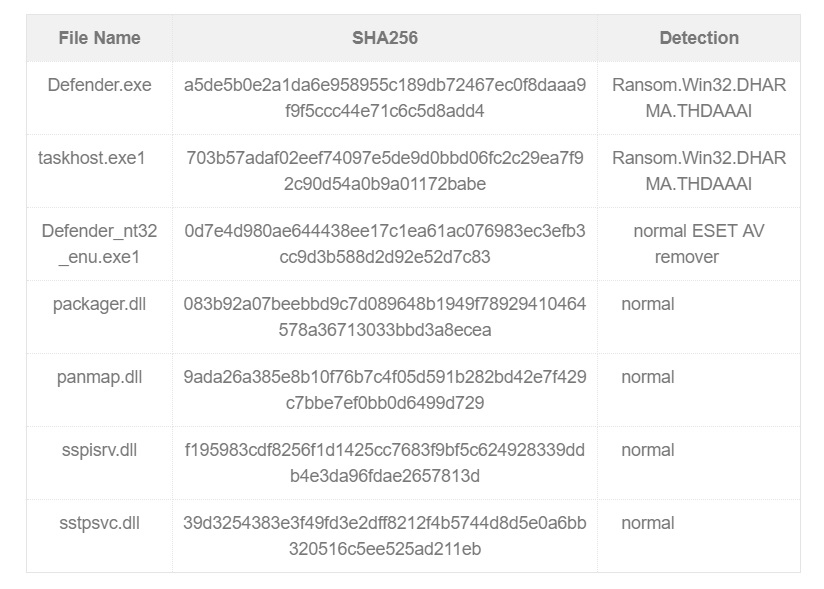824x589 pixels.
Task: Click the SHA256 column header
Action: click(385, 38)
